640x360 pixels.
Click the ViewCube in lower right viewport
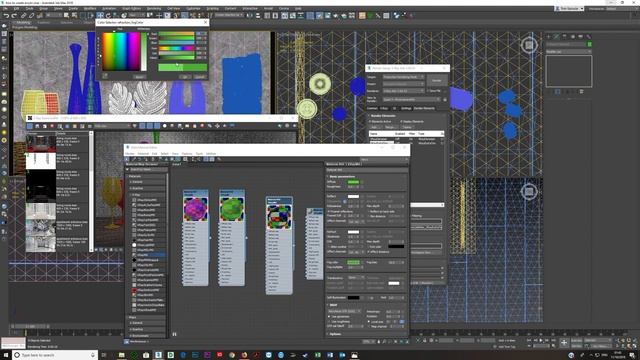pos(529,191)
